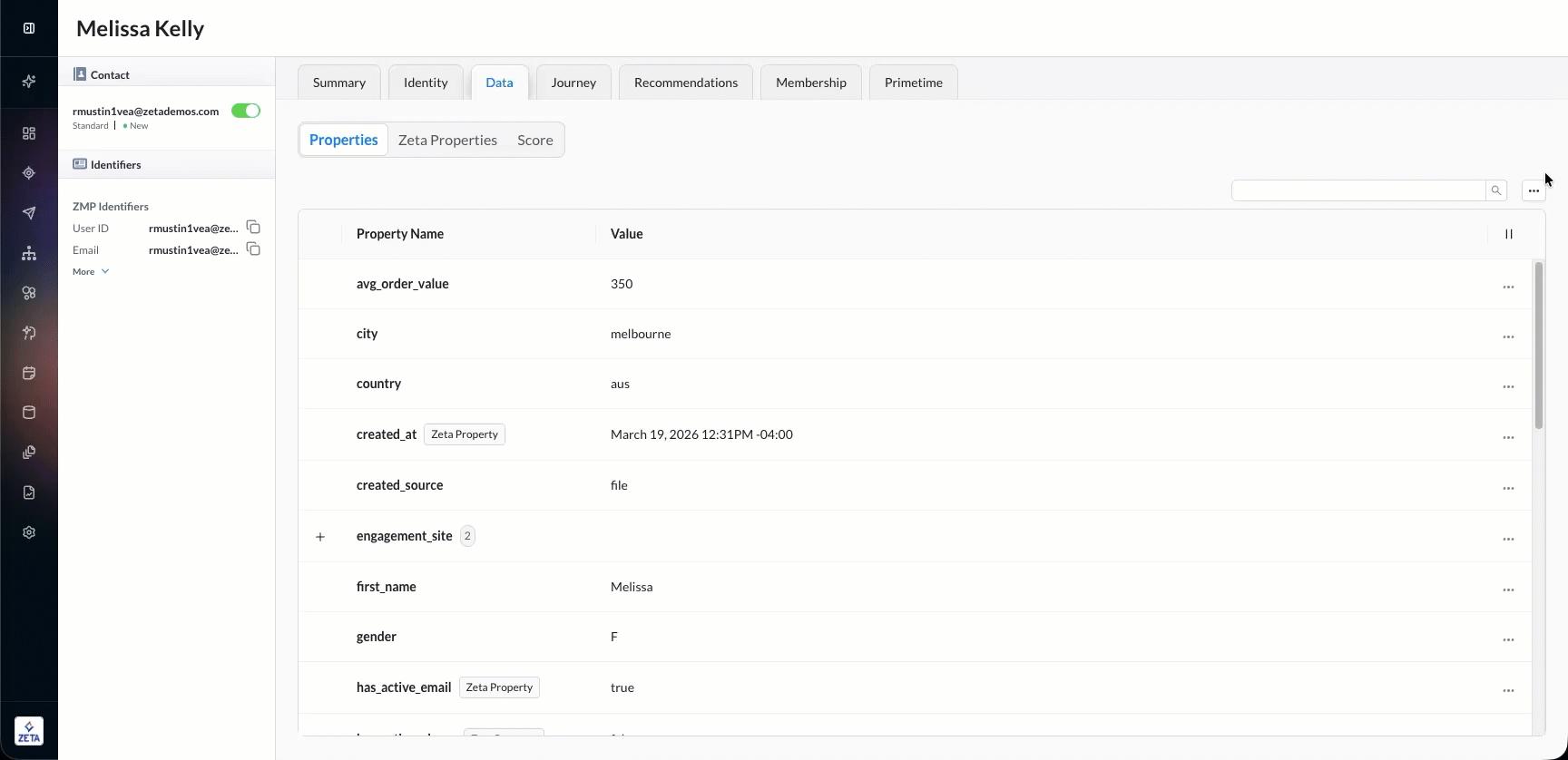The image size is (1568, 760).
Task: Expand the More identifiers list
Action: tap(91, 271)
